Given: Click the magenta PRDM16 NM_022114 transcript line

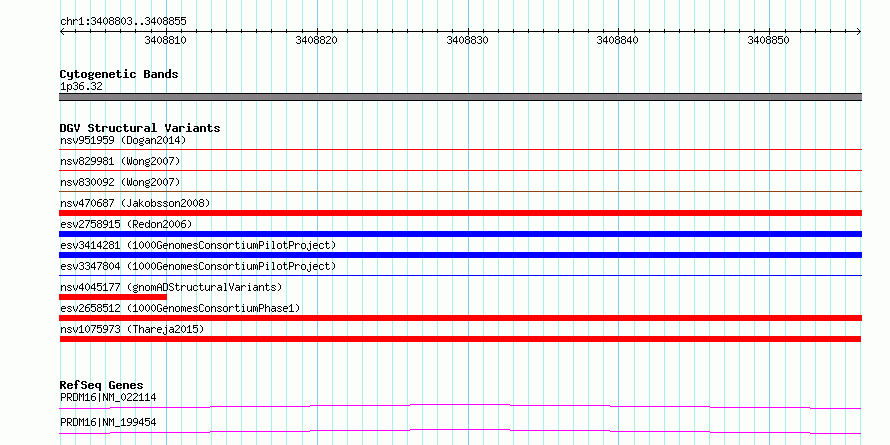Looking at the screenshot, I should 460,406.
